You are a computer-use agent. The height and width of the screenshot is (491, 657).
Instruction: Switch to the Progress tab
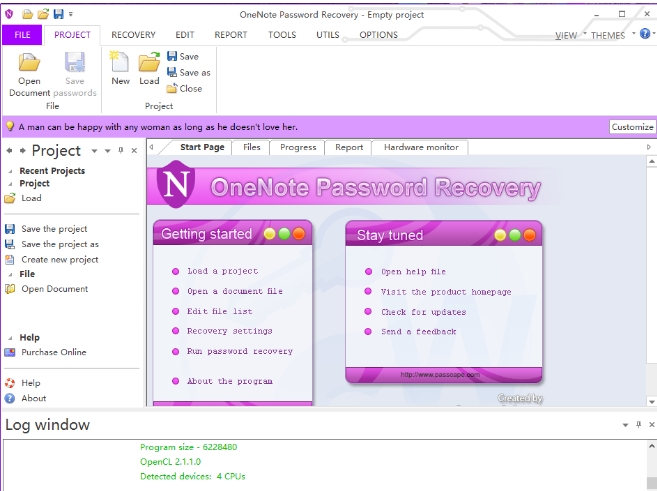click(x=298, y=147)
